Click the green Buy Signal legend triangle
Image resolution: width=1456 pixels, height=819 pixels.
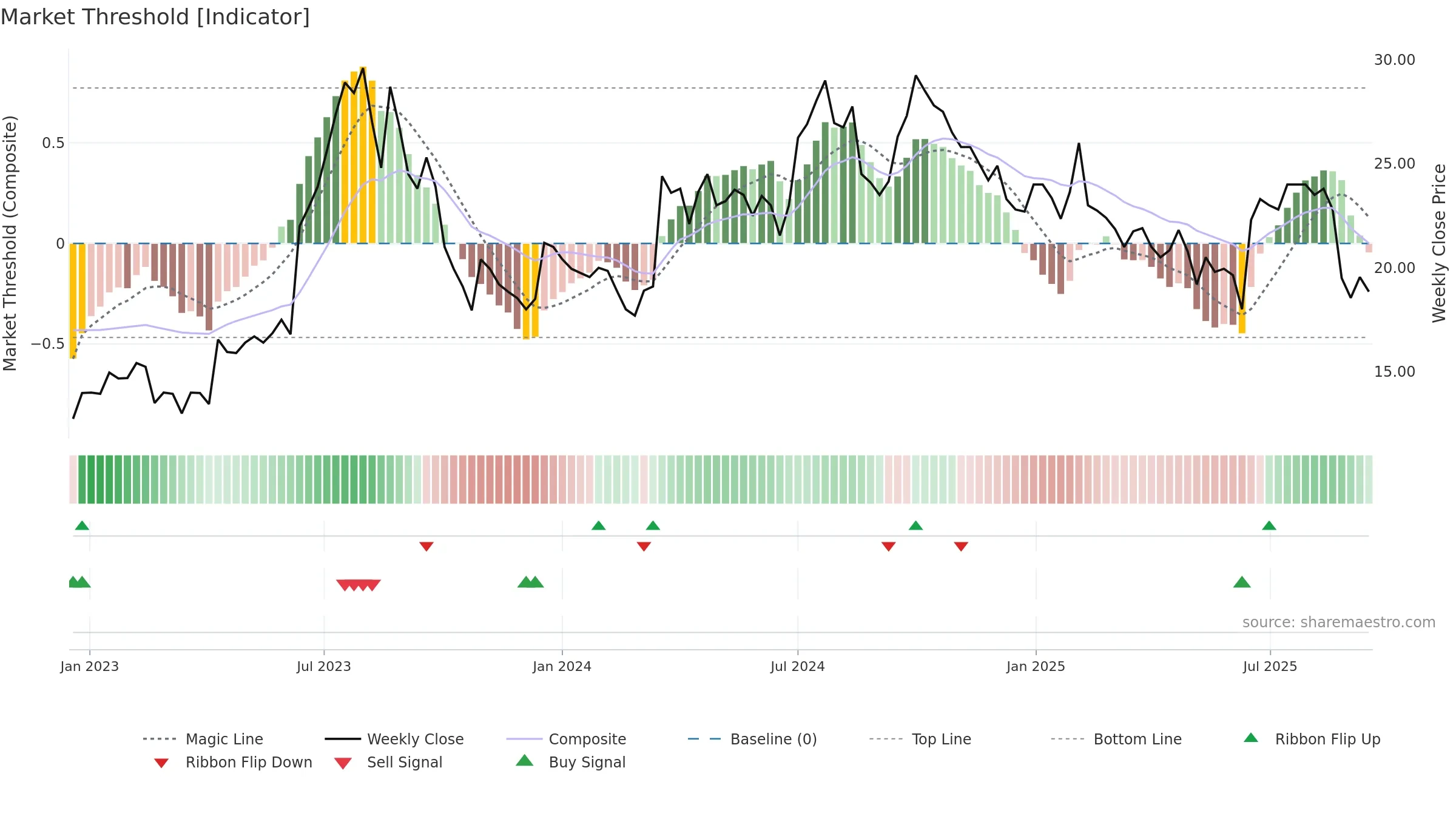point(525,760)
